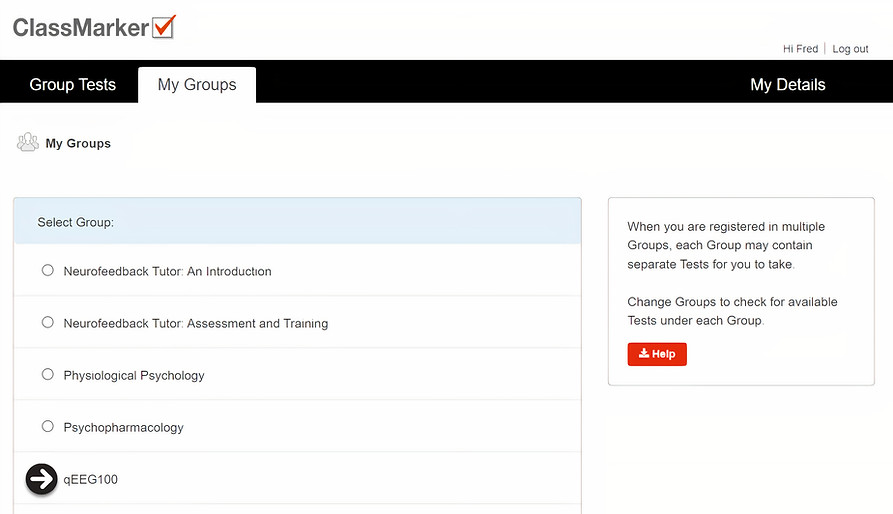Click the Log out link

[850, 49]
